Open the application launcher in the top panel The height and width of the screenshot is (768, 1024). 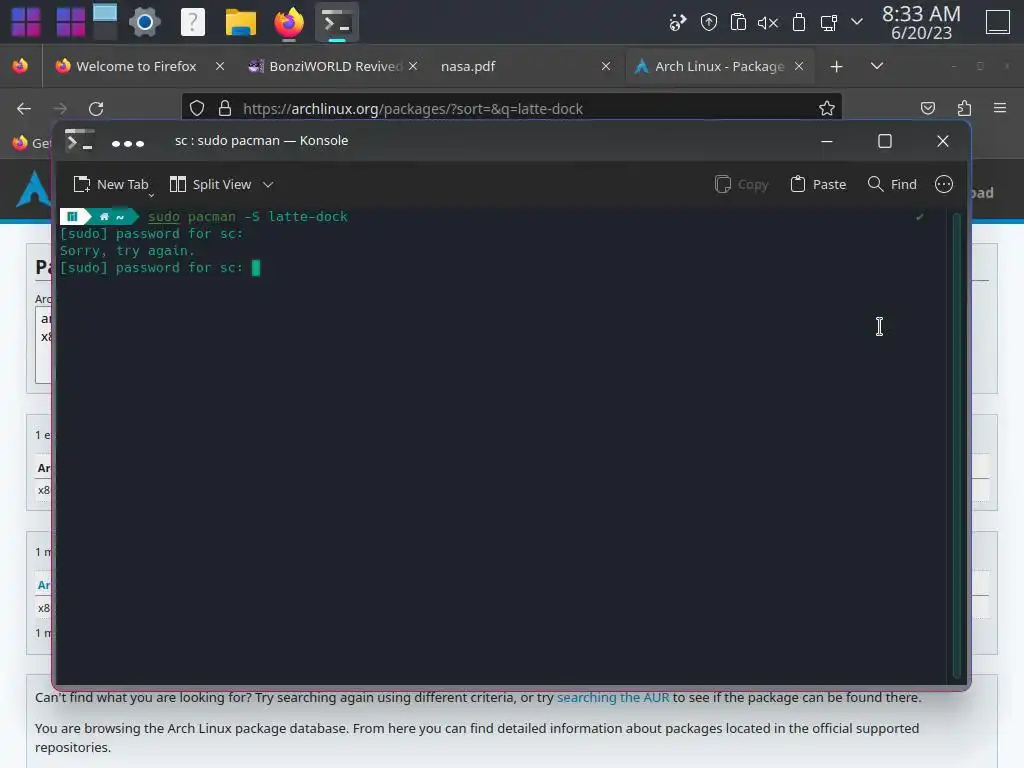(x=26, y=22)
